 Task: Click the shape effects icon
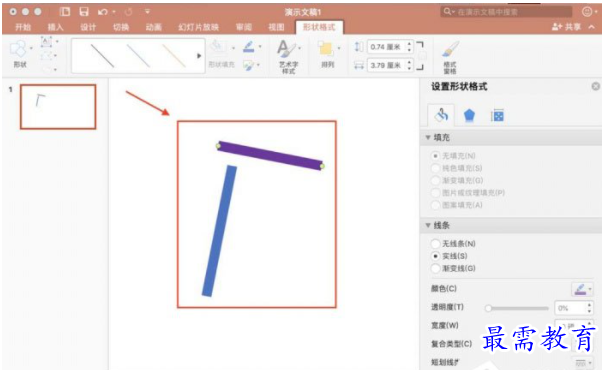[248, 65]
